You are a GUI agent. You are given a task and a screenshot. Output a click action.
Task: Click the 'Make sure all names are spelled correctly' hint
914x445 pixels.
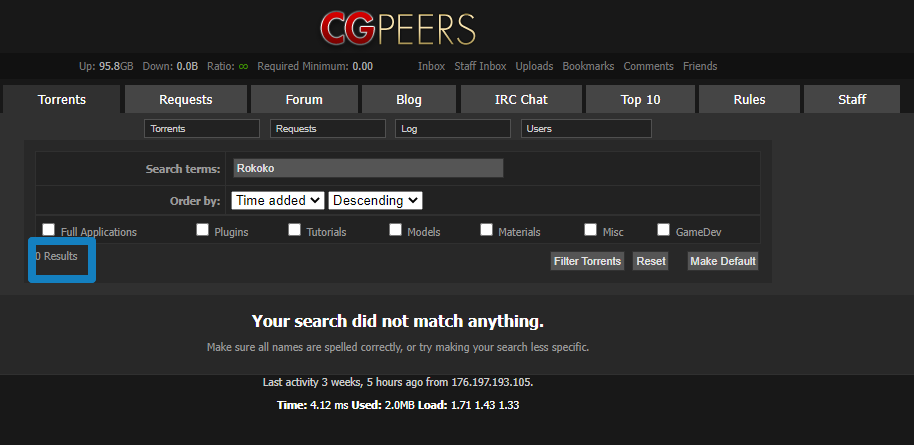pyautogui.click(x=398, y=348)
